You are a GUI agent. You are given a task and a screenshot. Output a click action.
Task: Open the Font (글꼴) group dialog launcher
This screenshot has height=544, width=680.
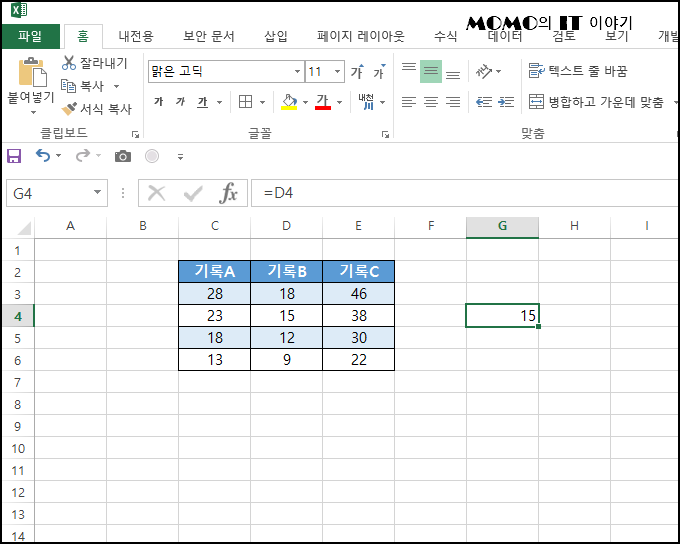point(385,134)
